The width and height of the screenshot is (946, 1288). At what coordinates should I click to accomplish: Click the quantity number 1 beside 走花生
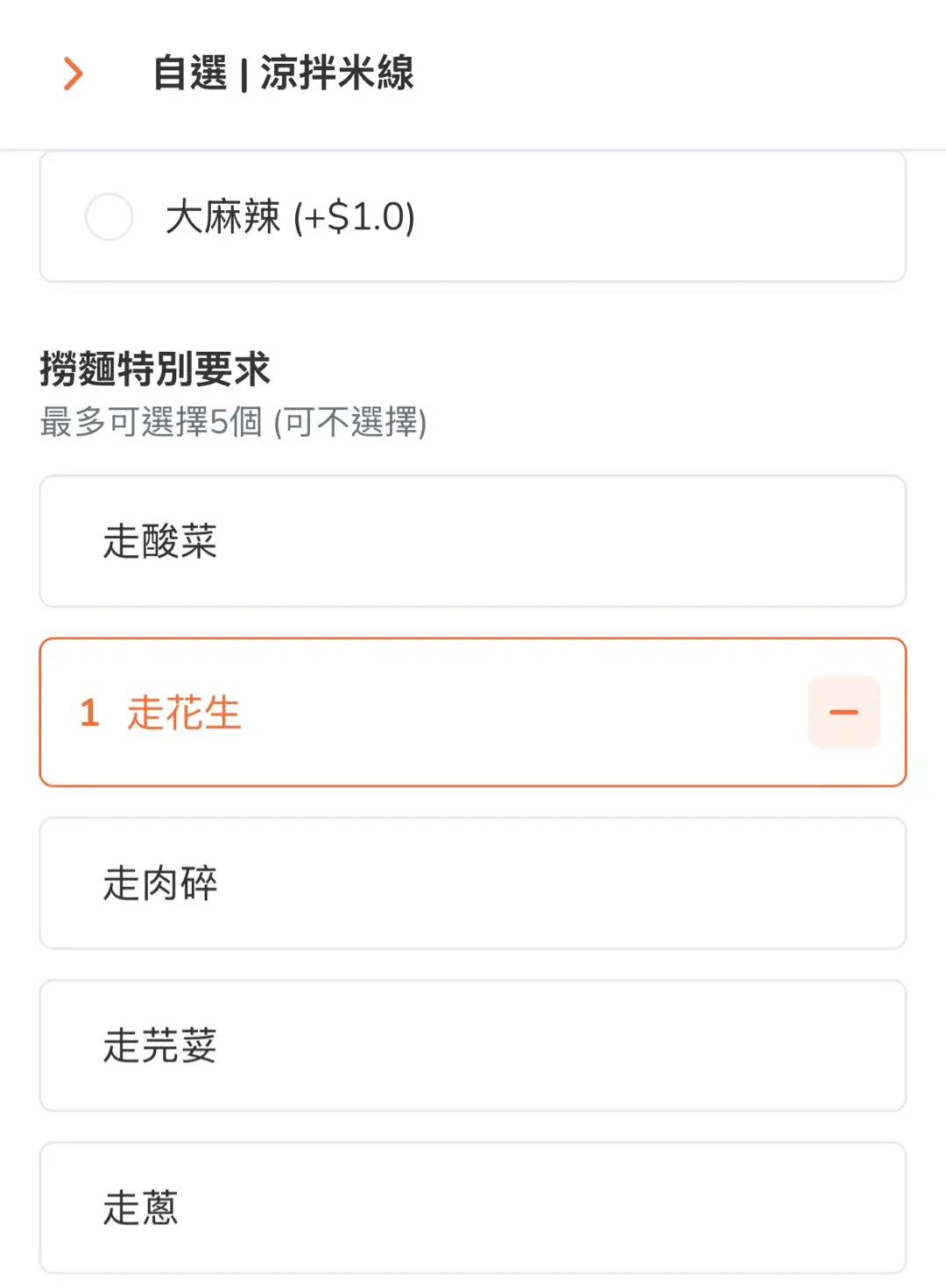[x=89, y=713]
